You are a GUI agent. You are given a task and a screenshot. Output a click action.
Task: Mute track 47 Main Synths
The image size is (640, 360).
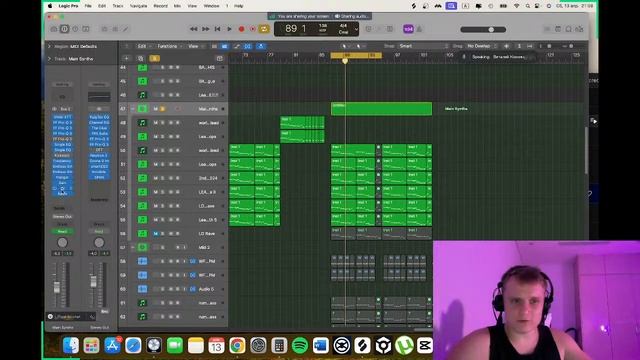[156, 109]
